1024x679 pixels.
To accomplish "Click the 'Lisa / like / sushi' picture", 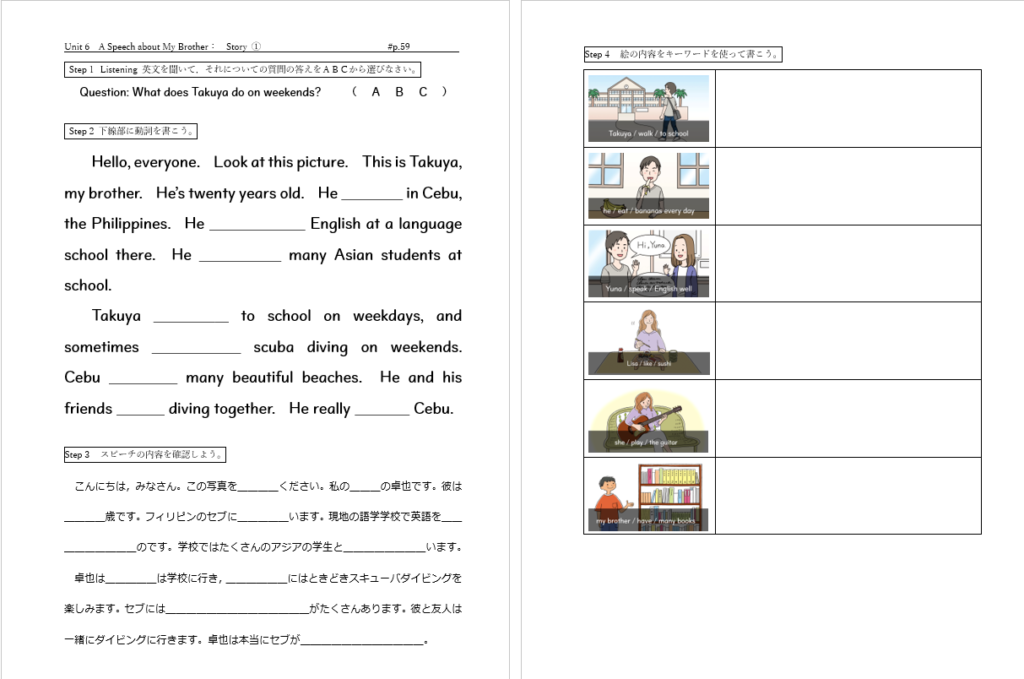I will (648, 341).
